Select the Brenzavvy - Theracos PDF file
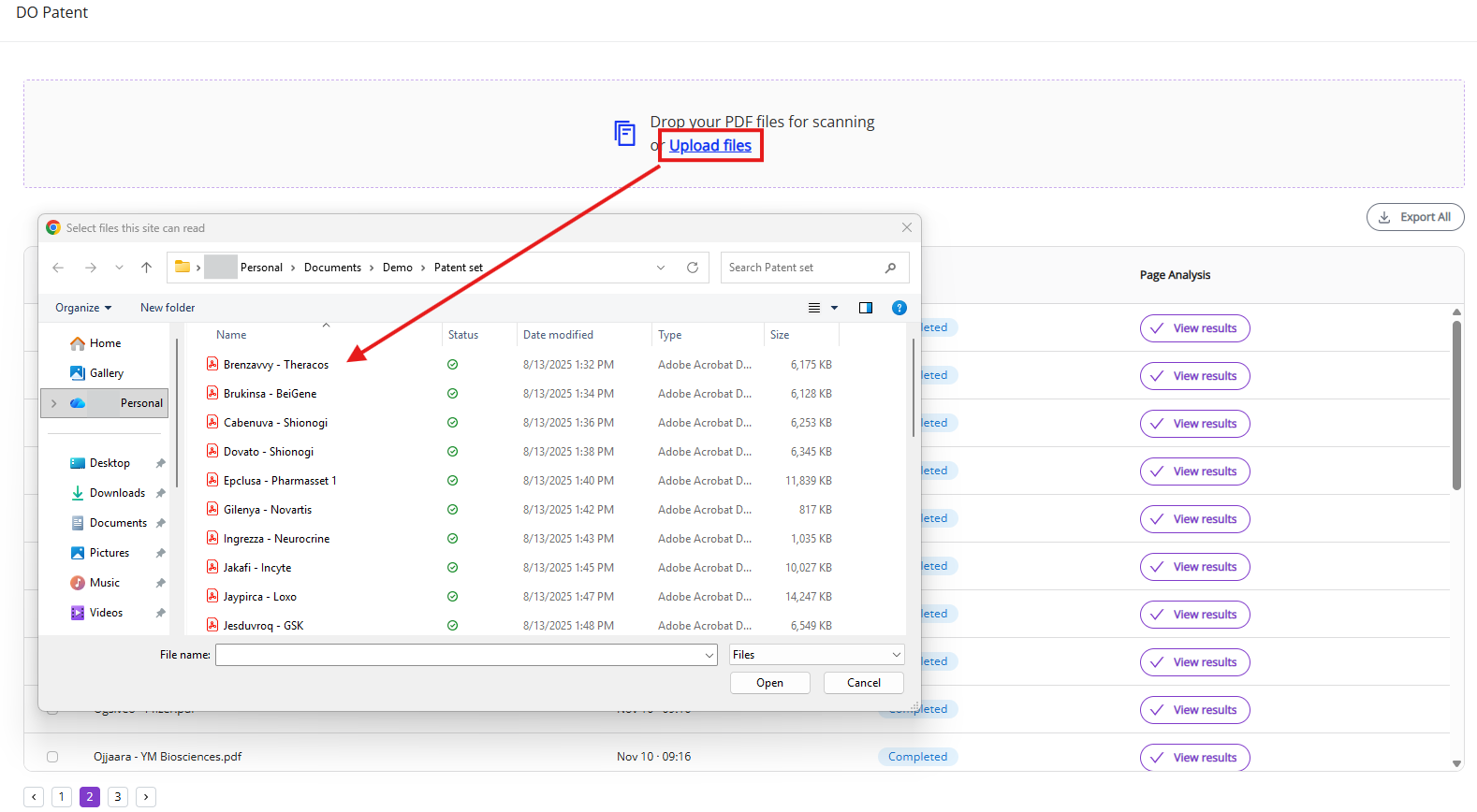Viewport: 1477px width, 812px height. [275, 365]
